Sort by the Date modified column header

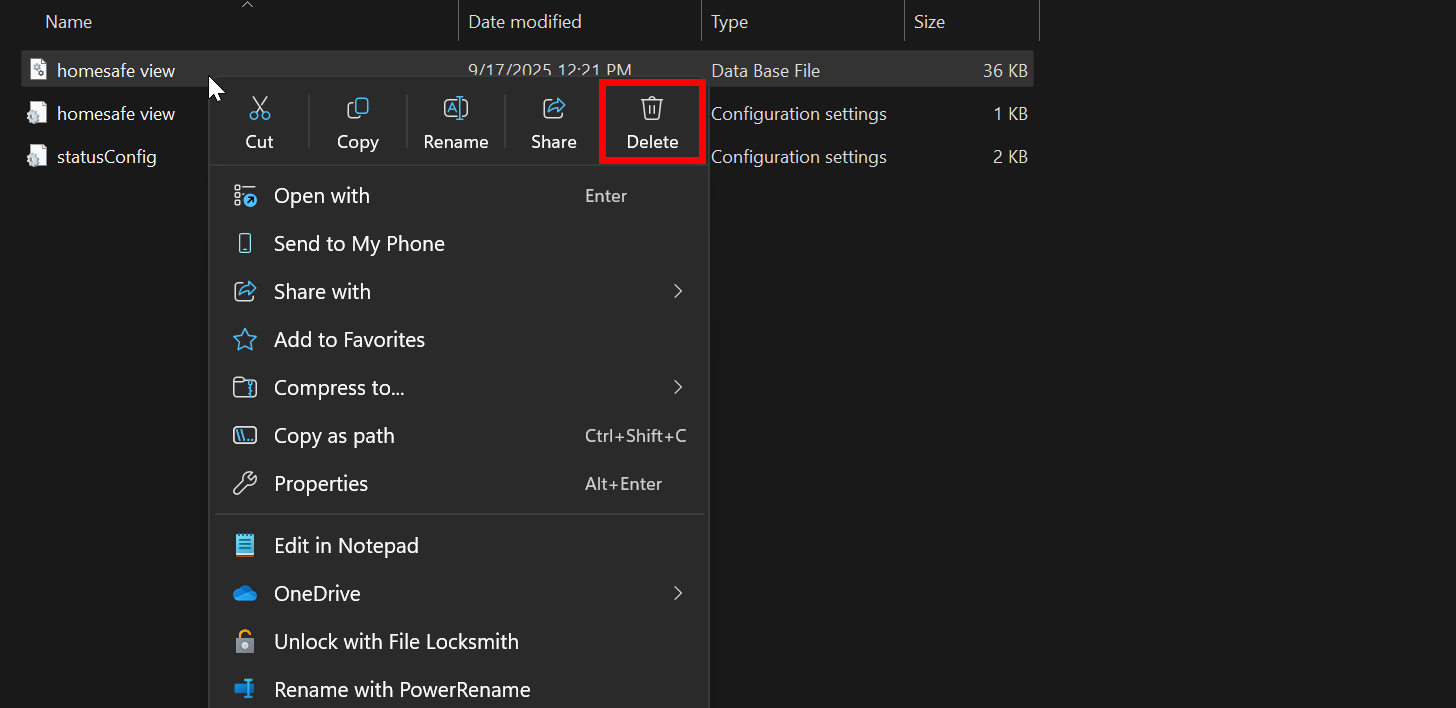[x=524, y=22]
